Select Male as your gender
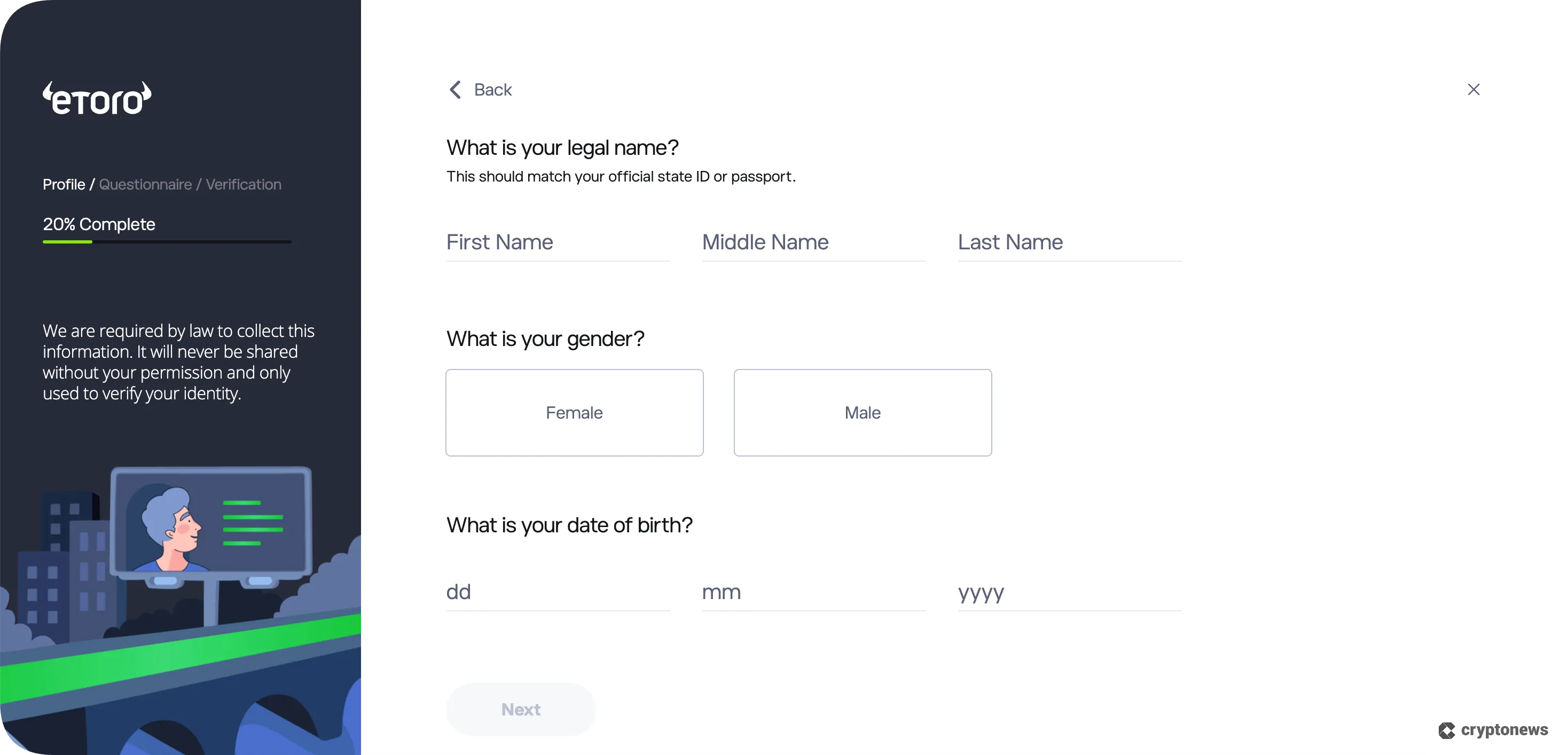The image size is (1568, 755). point(862,413)
